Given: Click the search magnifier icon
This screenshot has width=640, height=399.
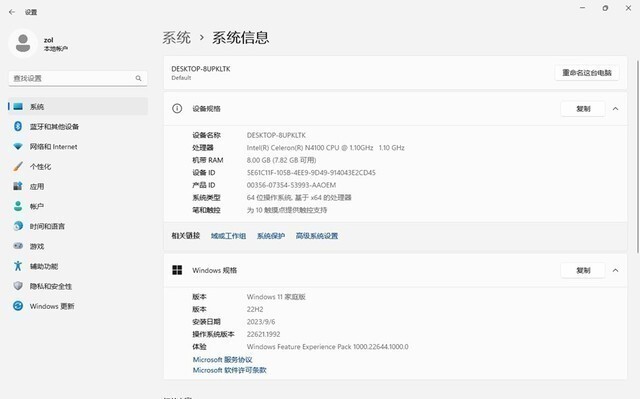Looking at the screenshot, I should (x=138, y=78).
